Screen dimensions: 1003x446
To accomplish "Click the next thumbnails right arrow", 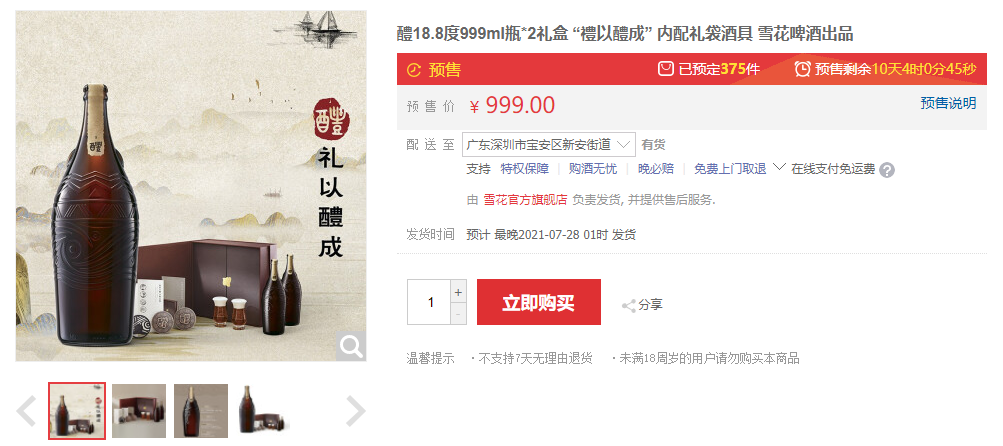I will pos(356,411).
